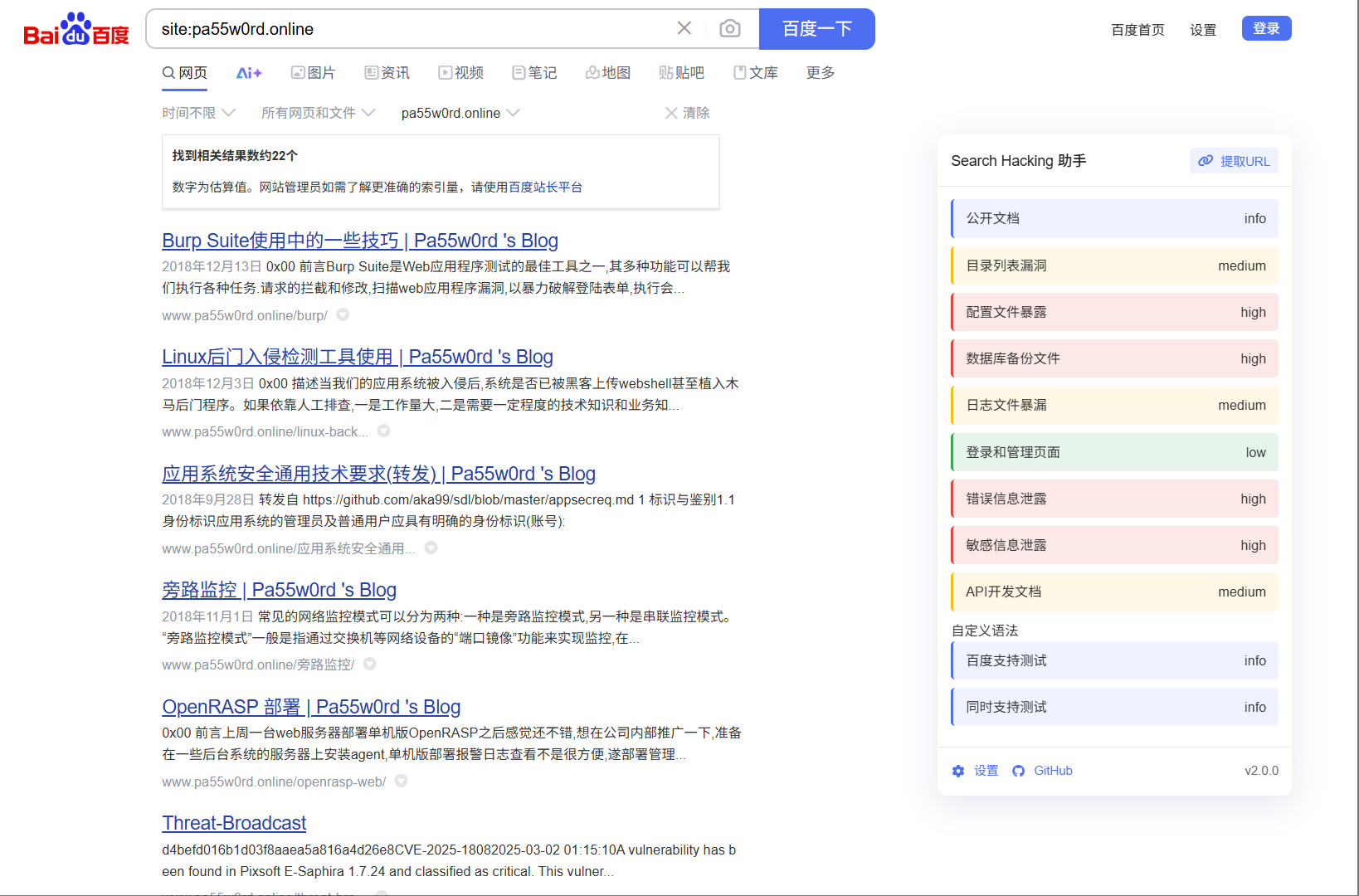The width and height of the screenshot is (1359, 896).
Task: Select the API开发文档 medium rule
Action: tap(1114, 592)
